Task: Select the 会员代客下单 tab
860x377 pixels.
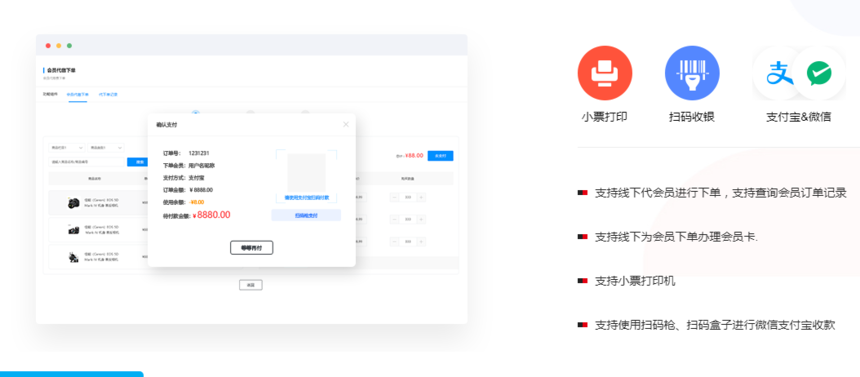Action: 78,94
